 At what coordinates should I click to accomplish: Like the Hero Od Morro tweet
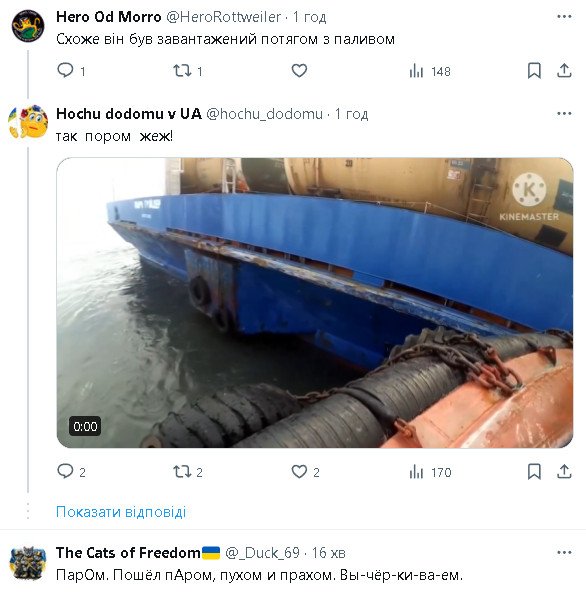pos(299,71)
